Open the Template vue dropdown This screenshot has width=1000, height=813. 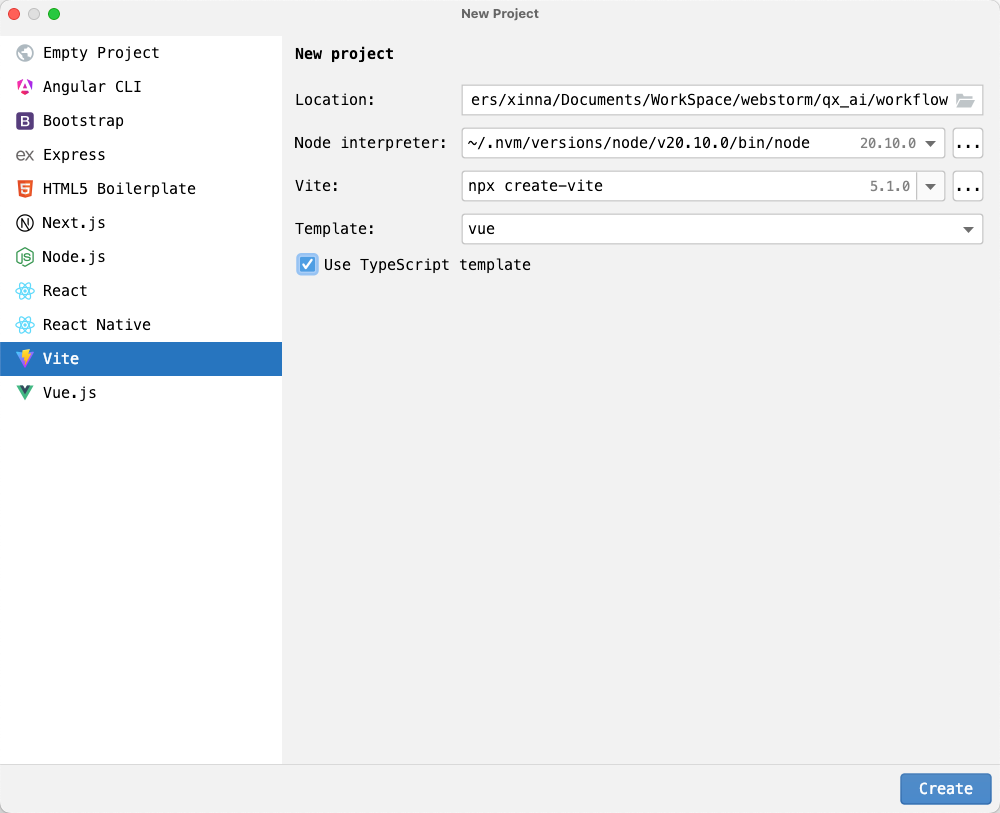pyautogui.click(x=722, y=229)
